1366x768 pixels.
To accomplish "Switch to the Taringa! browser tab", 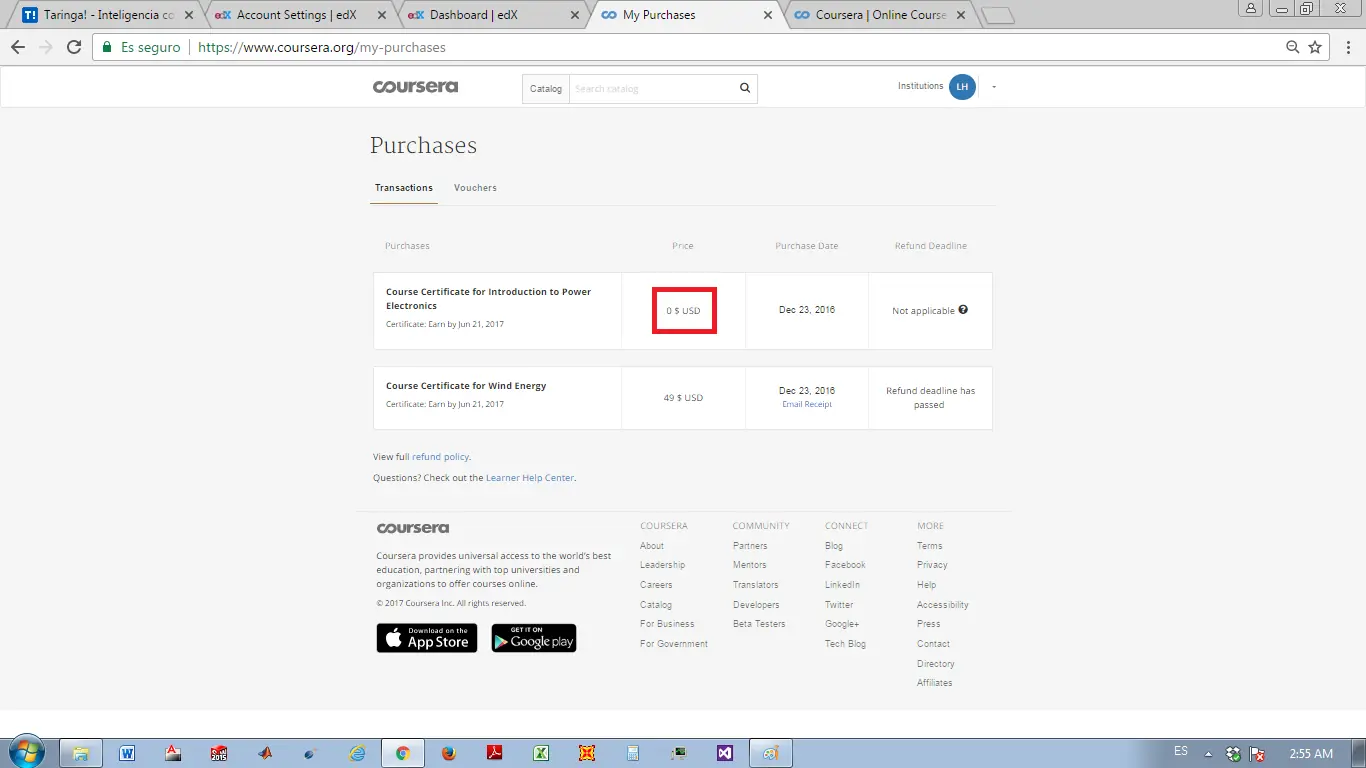I will tap(108, 15).
